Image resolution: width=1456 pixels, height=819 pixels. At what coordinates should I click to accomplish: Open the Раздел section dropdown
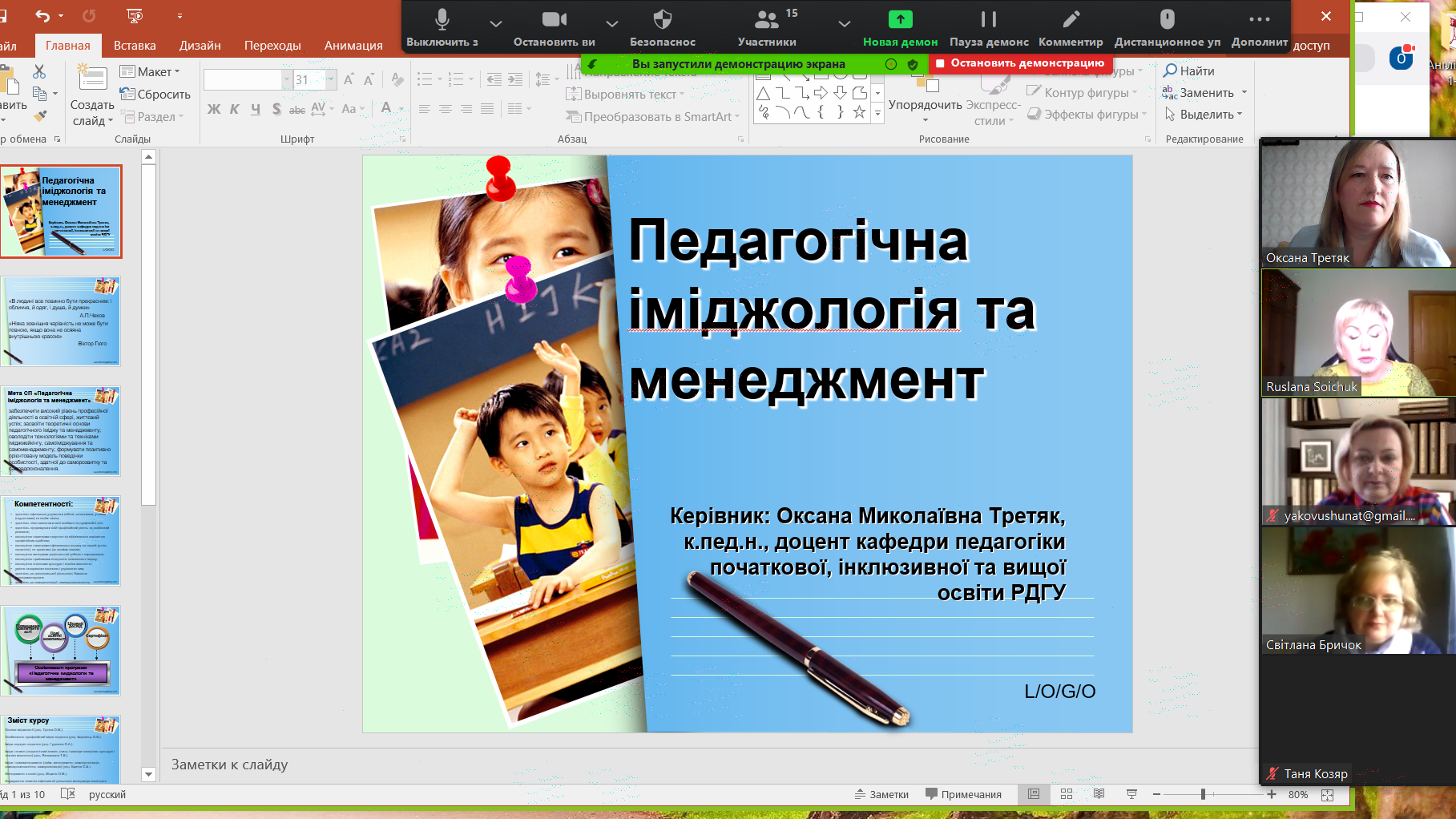point(153,116)
